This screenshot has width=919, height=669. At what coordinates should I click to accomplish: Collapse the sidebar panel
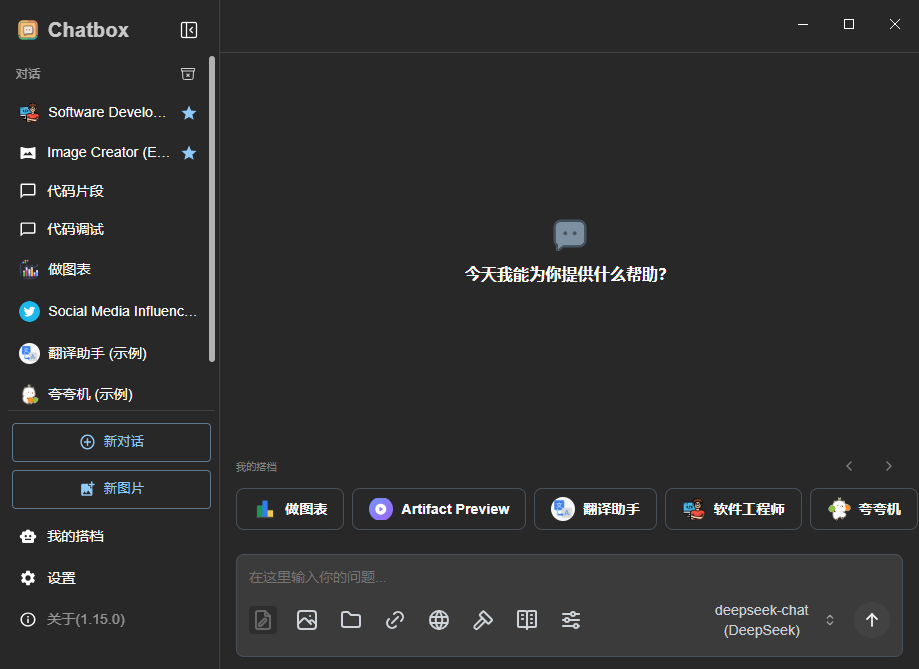[x=189, y=30]
